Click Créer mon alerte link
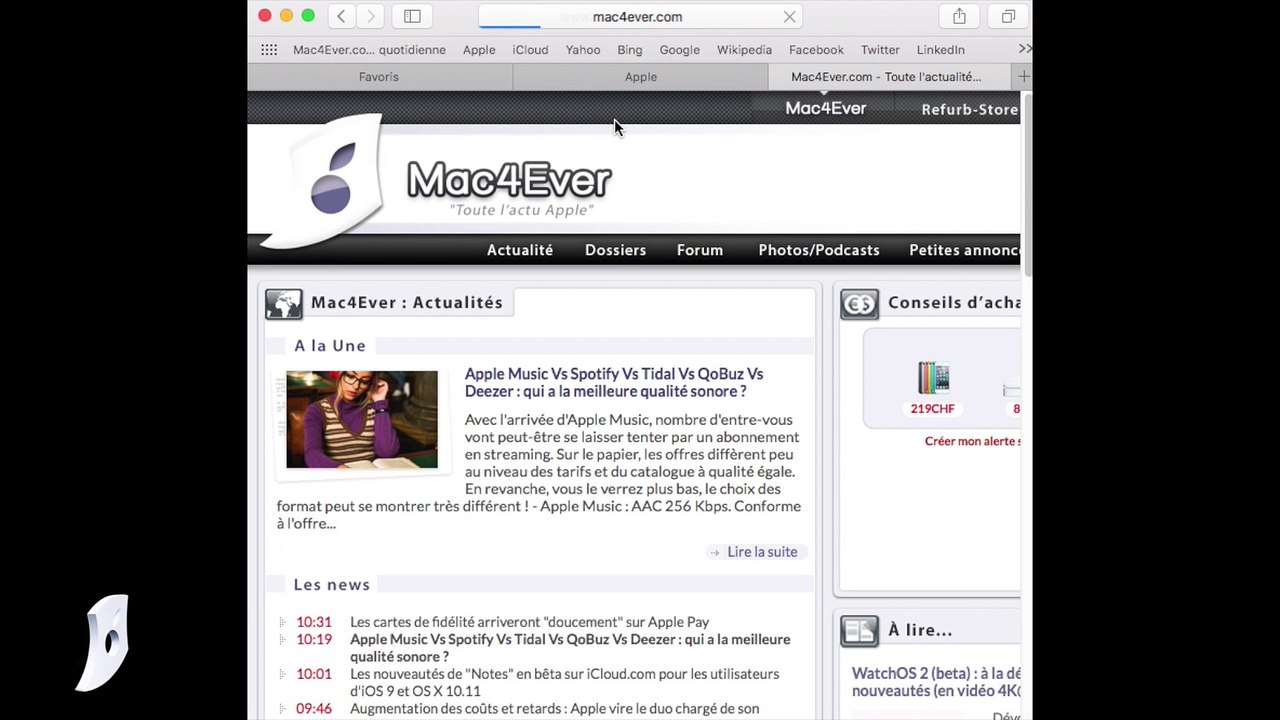This screenshot has width=1280, height=720. 972,441
